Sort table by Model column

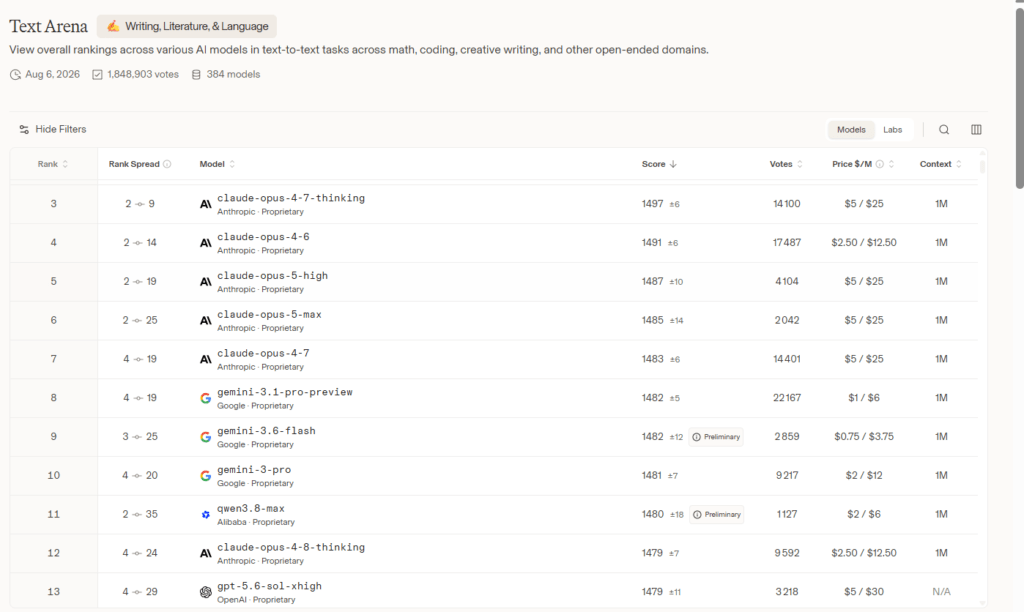point(217,164)
